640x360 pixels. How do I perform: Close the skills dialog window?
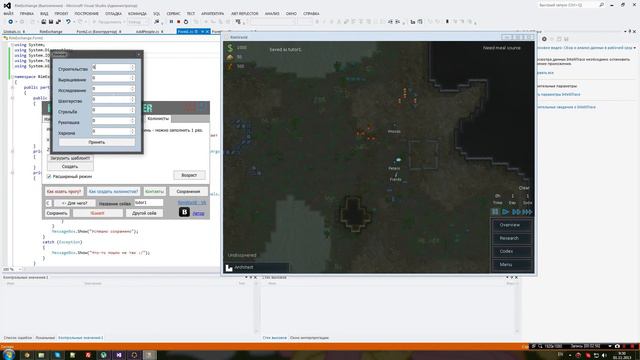tap(138, 54)
